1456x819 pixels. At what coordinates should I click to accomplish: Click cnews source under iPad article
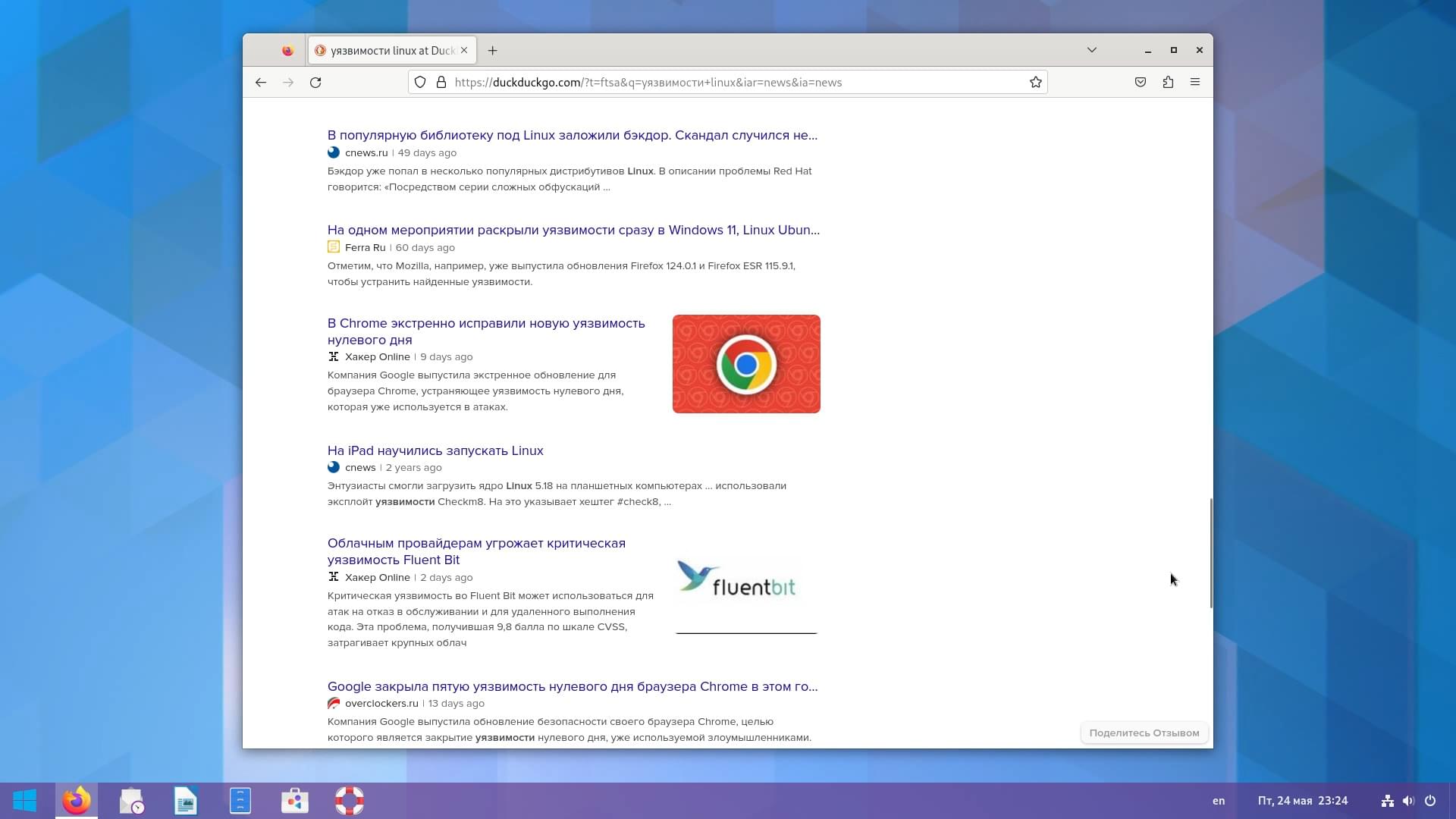pos(360,468)
